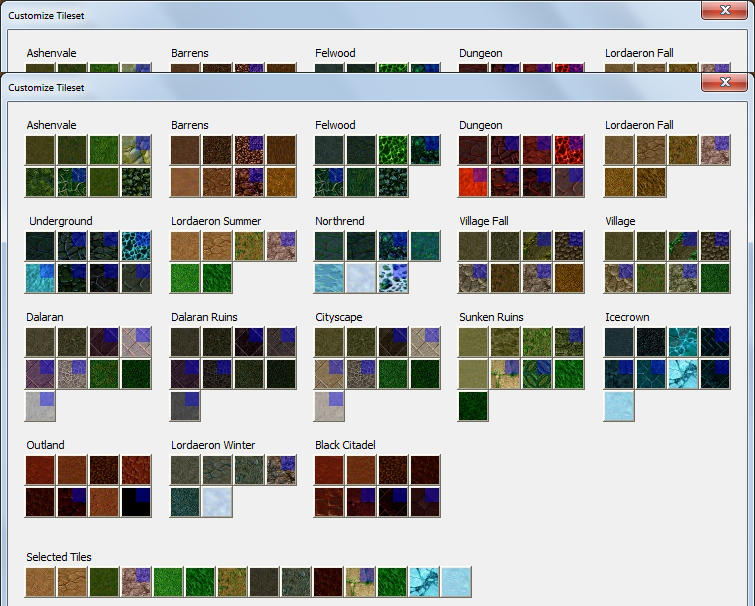Choose Sunken Ruins first flat khaki tile
Image resolution: width=755 pixels, height=606 pixels.
(473, 342)
